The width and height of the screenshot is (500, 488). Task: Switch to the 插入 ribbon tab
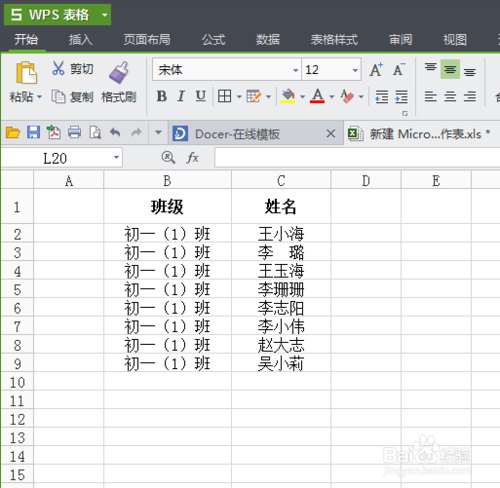click(x=80, y=40)
